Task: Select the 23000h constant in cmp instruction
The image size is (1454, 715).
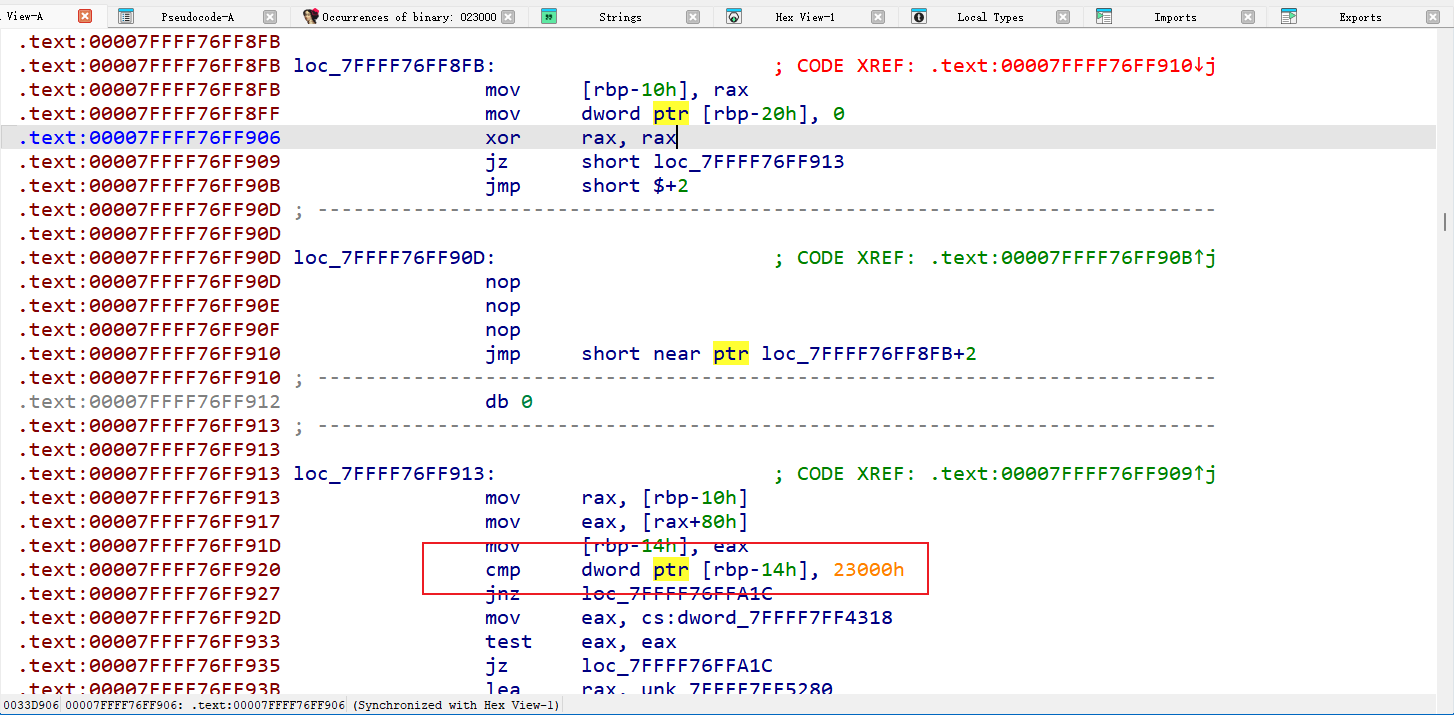Action: pyautogui.click(x=868, y=570)
